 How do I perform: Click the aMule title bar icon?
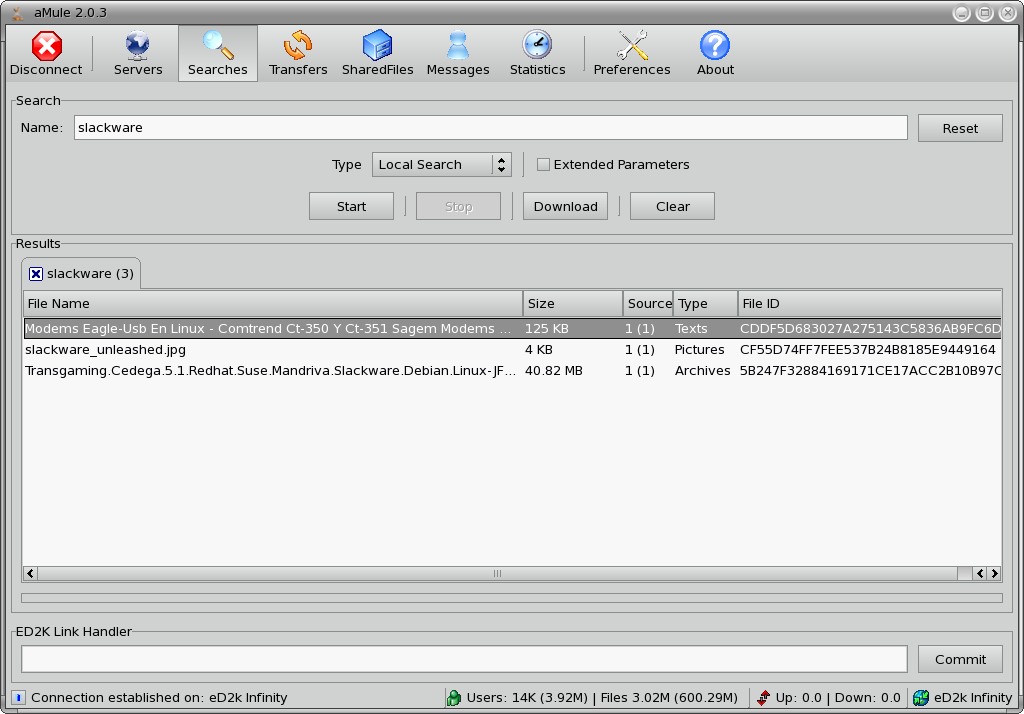[18, 12]
